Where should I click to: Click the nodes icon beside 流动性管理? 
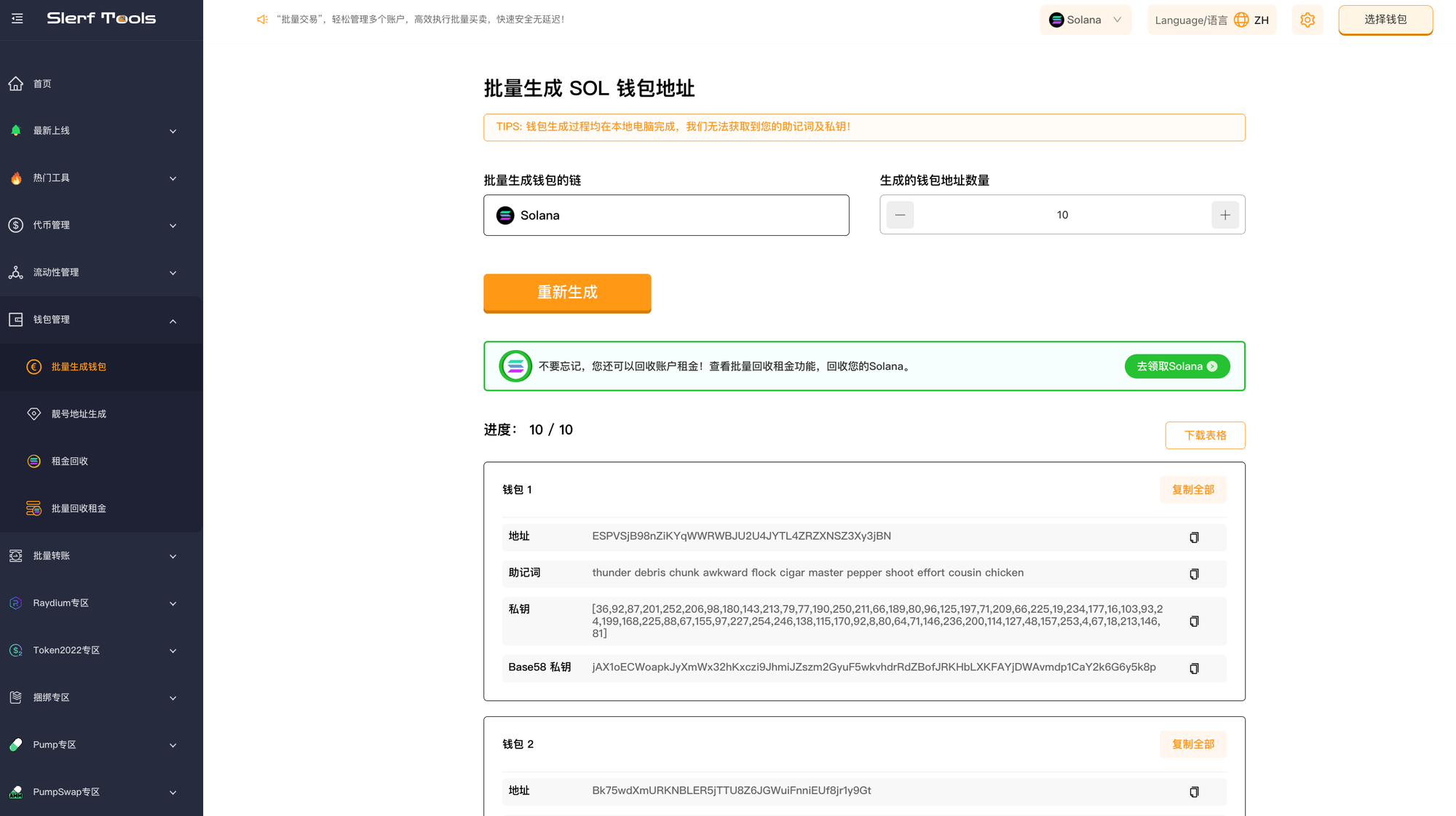tap(16, 273)
